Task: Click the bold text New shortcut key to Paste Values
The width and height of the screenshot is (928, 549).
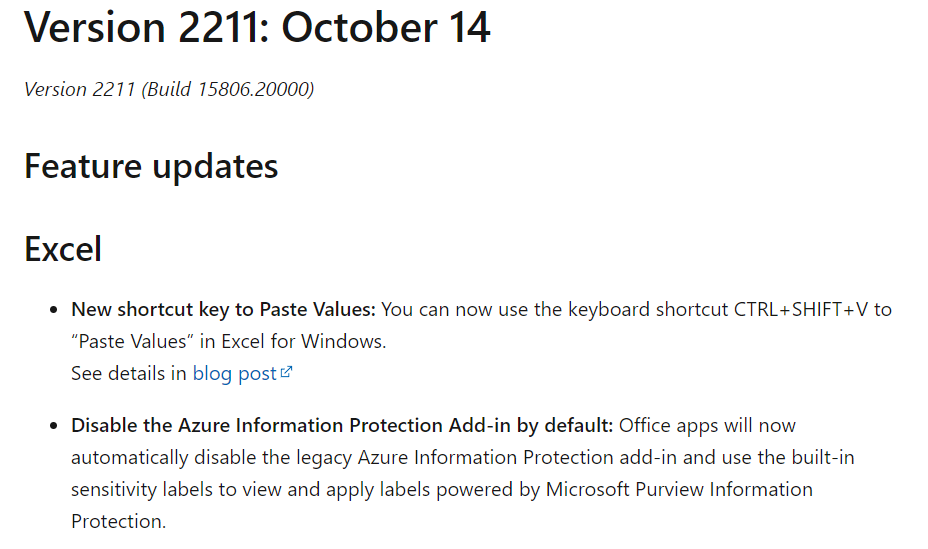Action: click(223, 309)
